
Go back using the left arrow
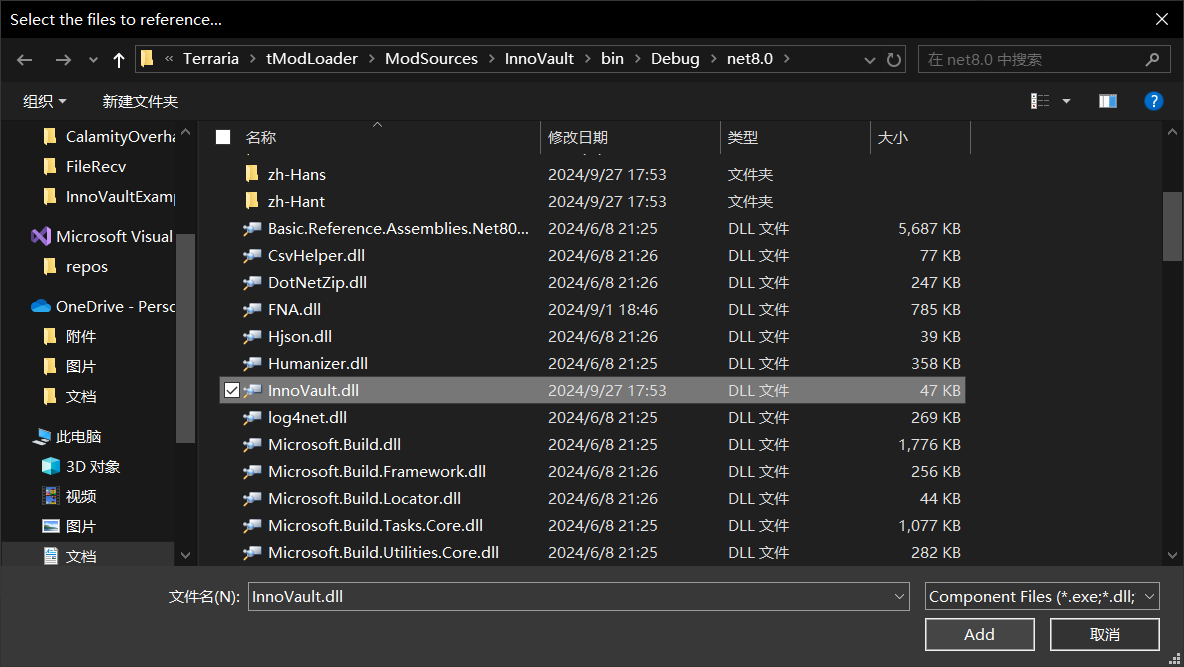coord(25,60)
